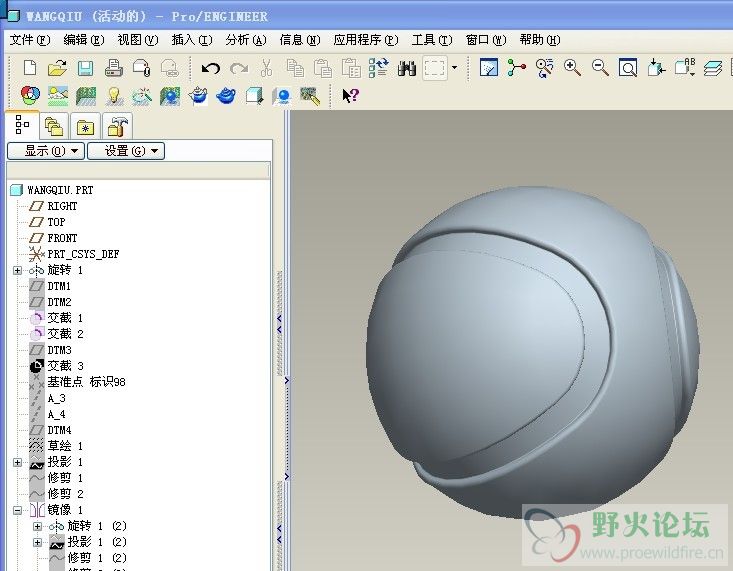
Task: Click the Zoom Out magnifier icon
Action: coord(600,68)
